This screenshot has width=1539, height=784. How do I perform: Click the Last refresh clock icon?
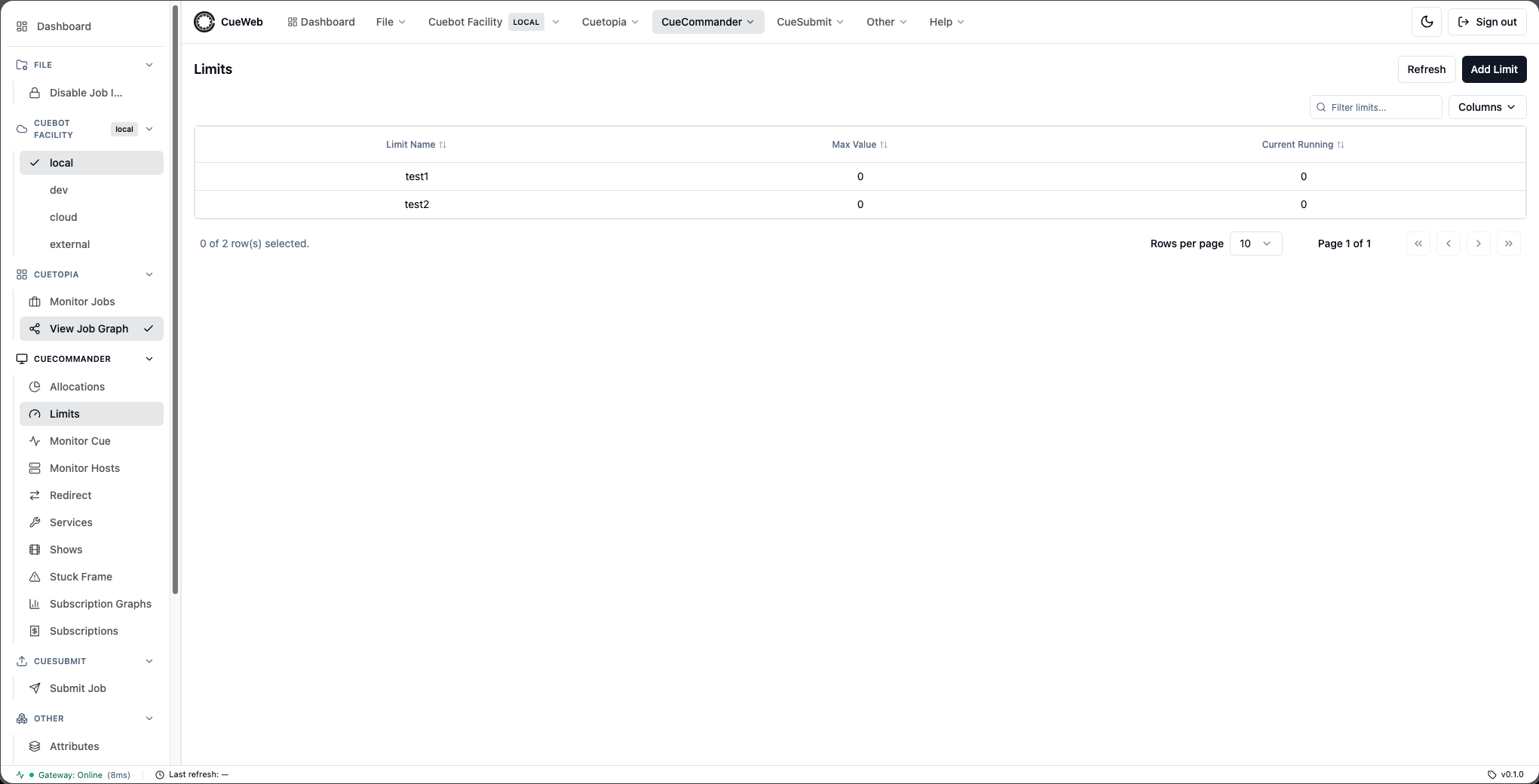coord(160,775)
